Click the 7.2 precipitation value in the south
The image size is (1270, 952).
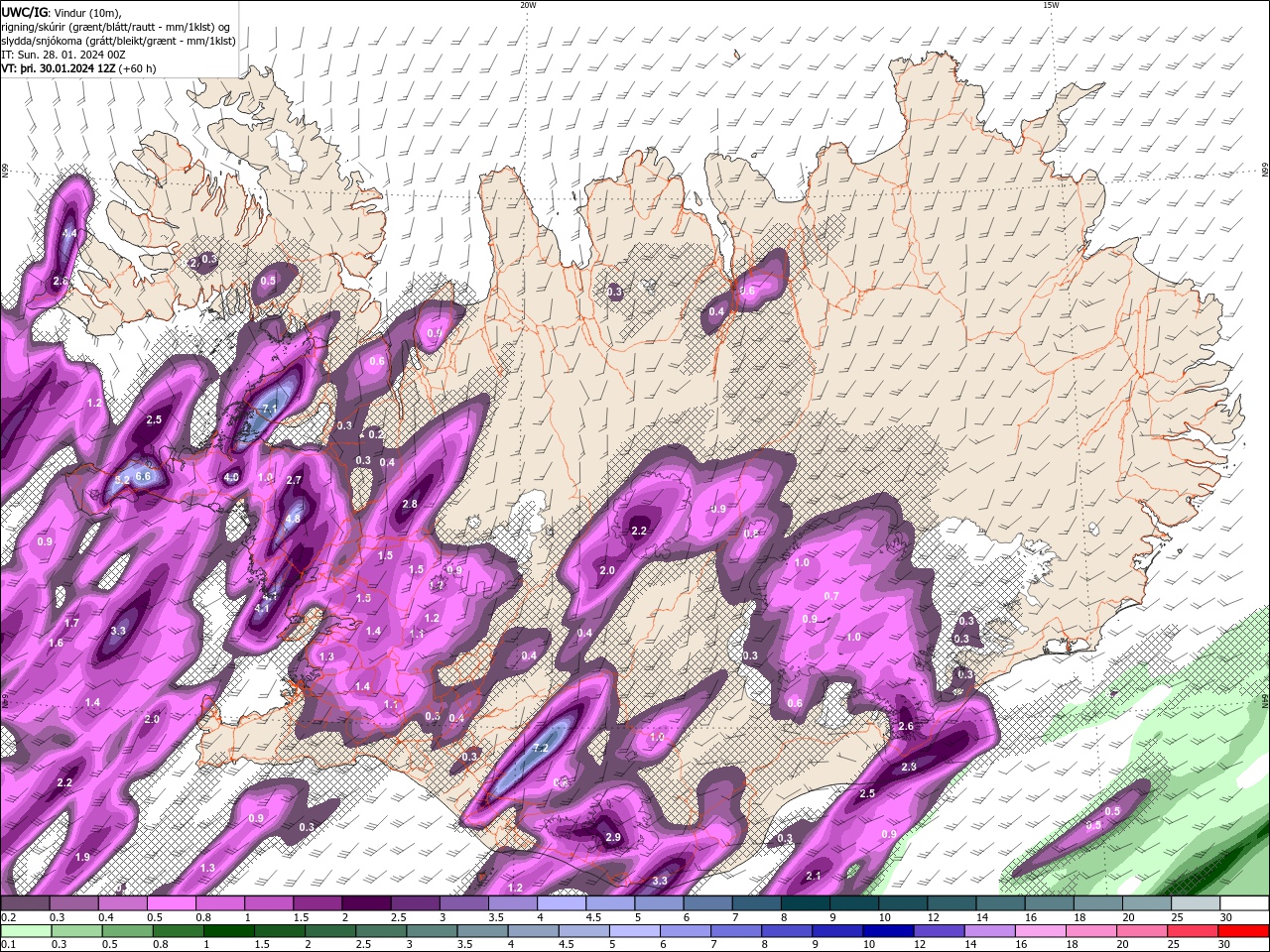[541, 748]
